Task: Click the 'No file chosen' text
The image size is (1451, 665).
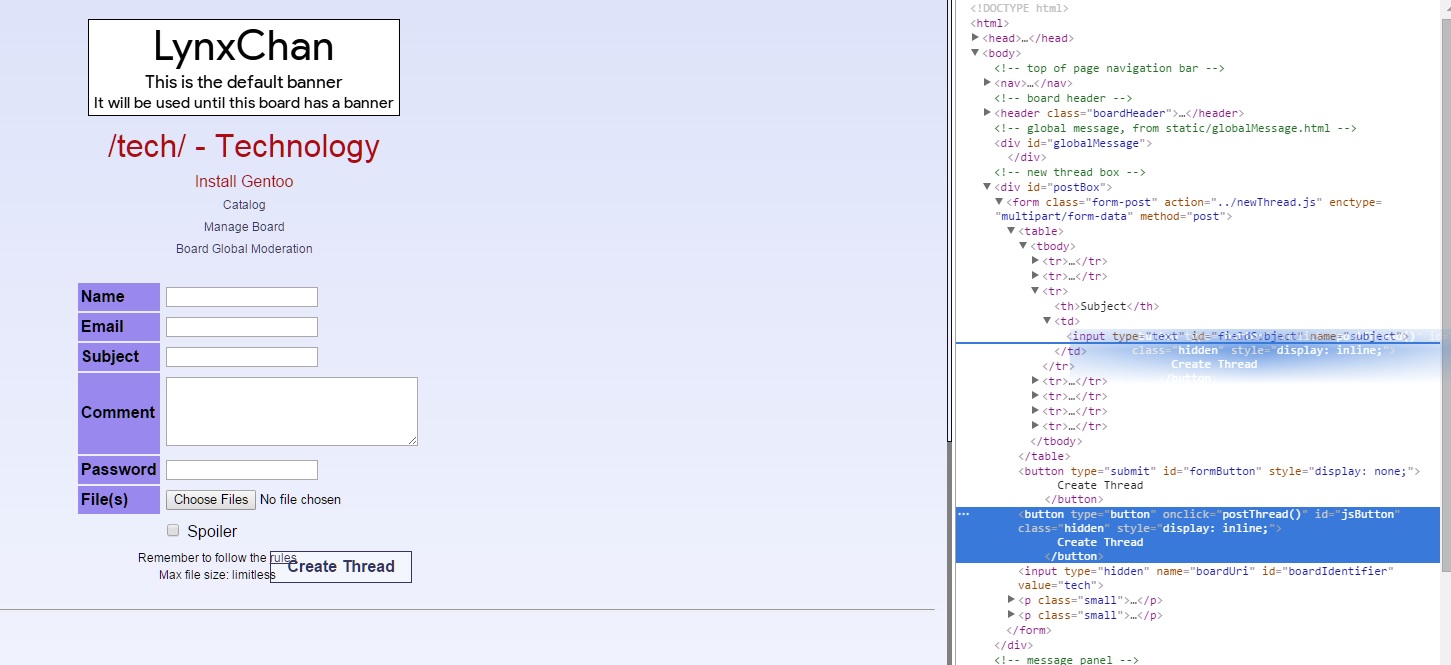Action: pos(300,499)
